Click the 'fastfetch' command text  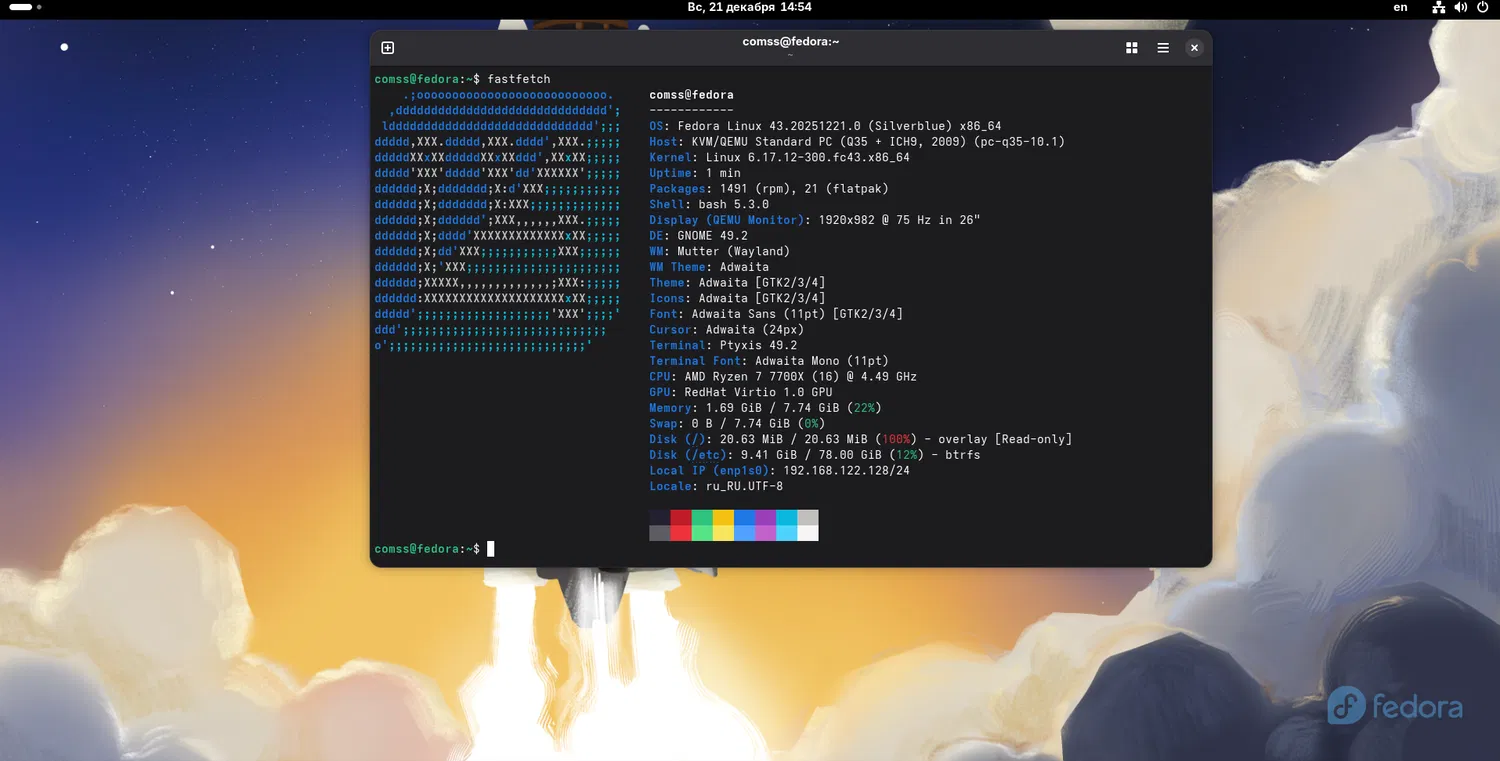click(519, 79)
